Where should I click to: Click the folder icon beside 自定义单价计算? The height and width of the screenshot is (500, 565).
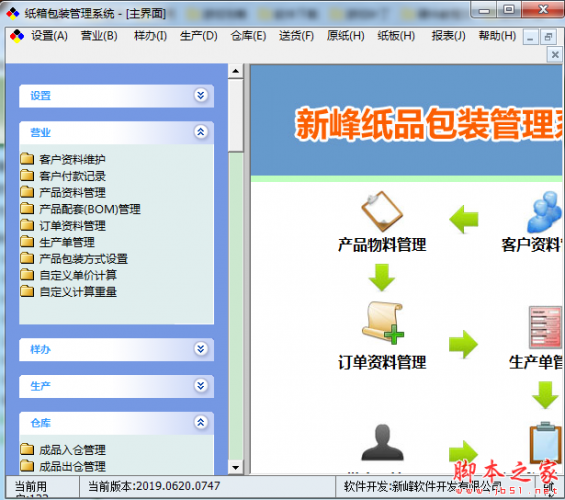click(x=27, y=274)
